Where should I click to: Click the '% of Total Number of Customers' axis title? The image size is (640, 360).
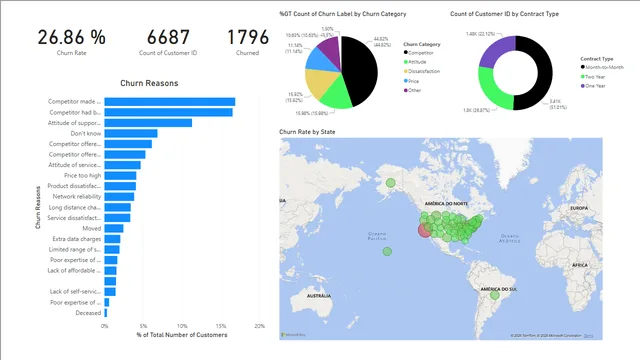click(x=182, y=335)
